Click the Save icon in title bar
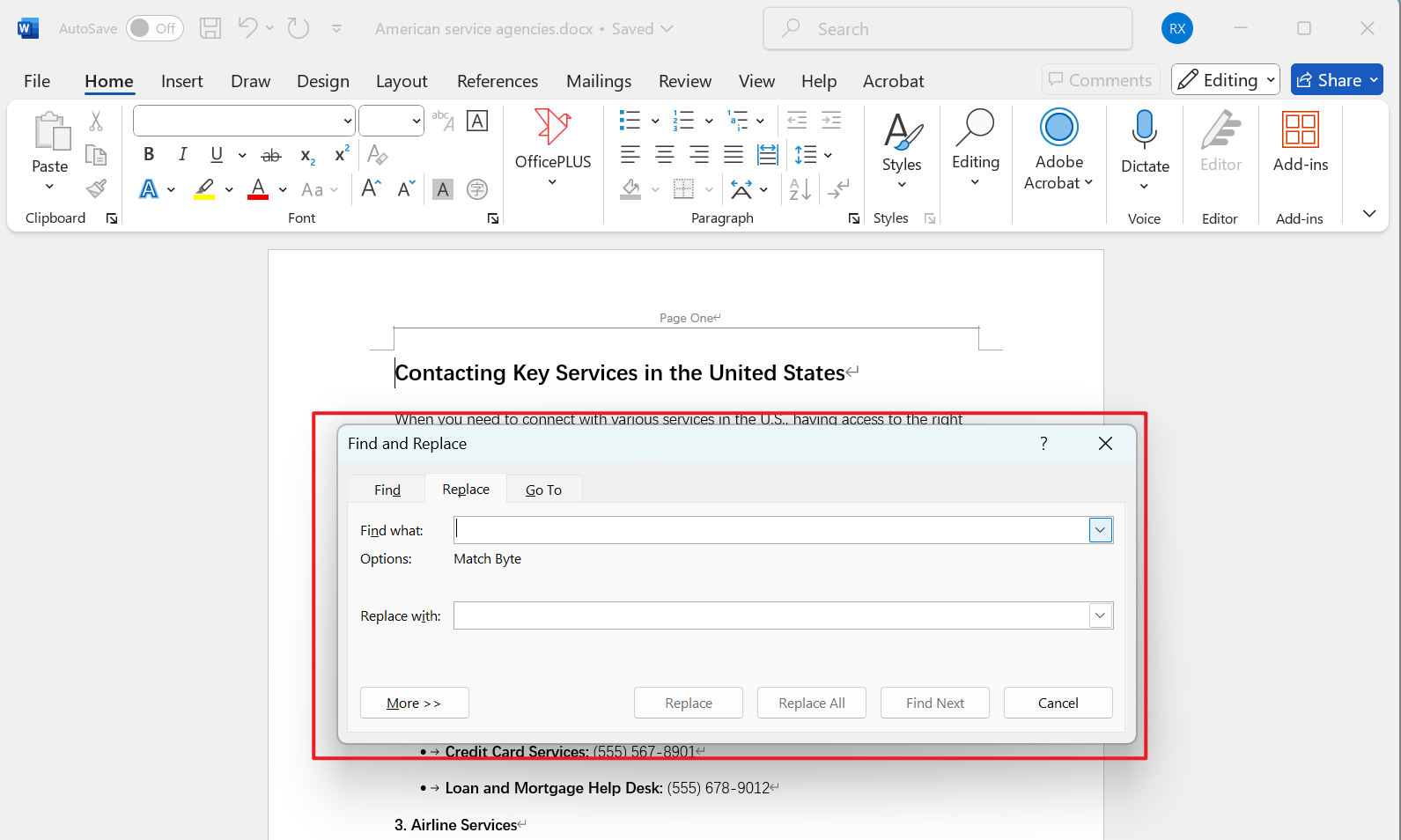This screenshot has height=840, width=1401. 210,28
